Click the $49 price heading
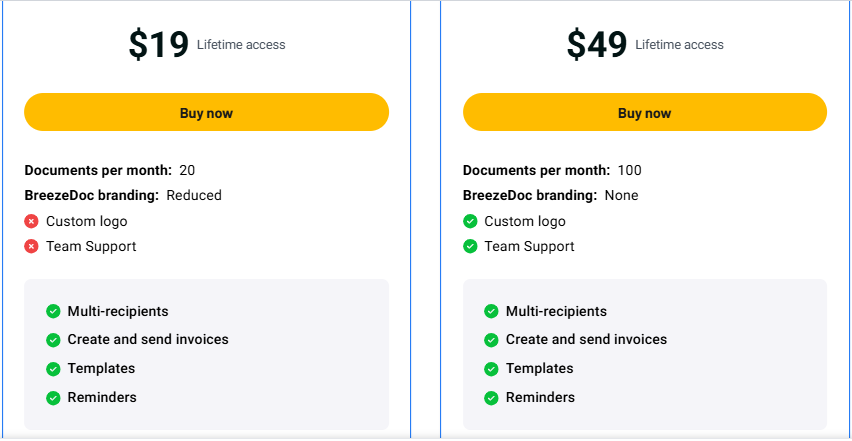The width and height of the screenshot is (852, 441). pyautogui.click(x=597, y=45)
